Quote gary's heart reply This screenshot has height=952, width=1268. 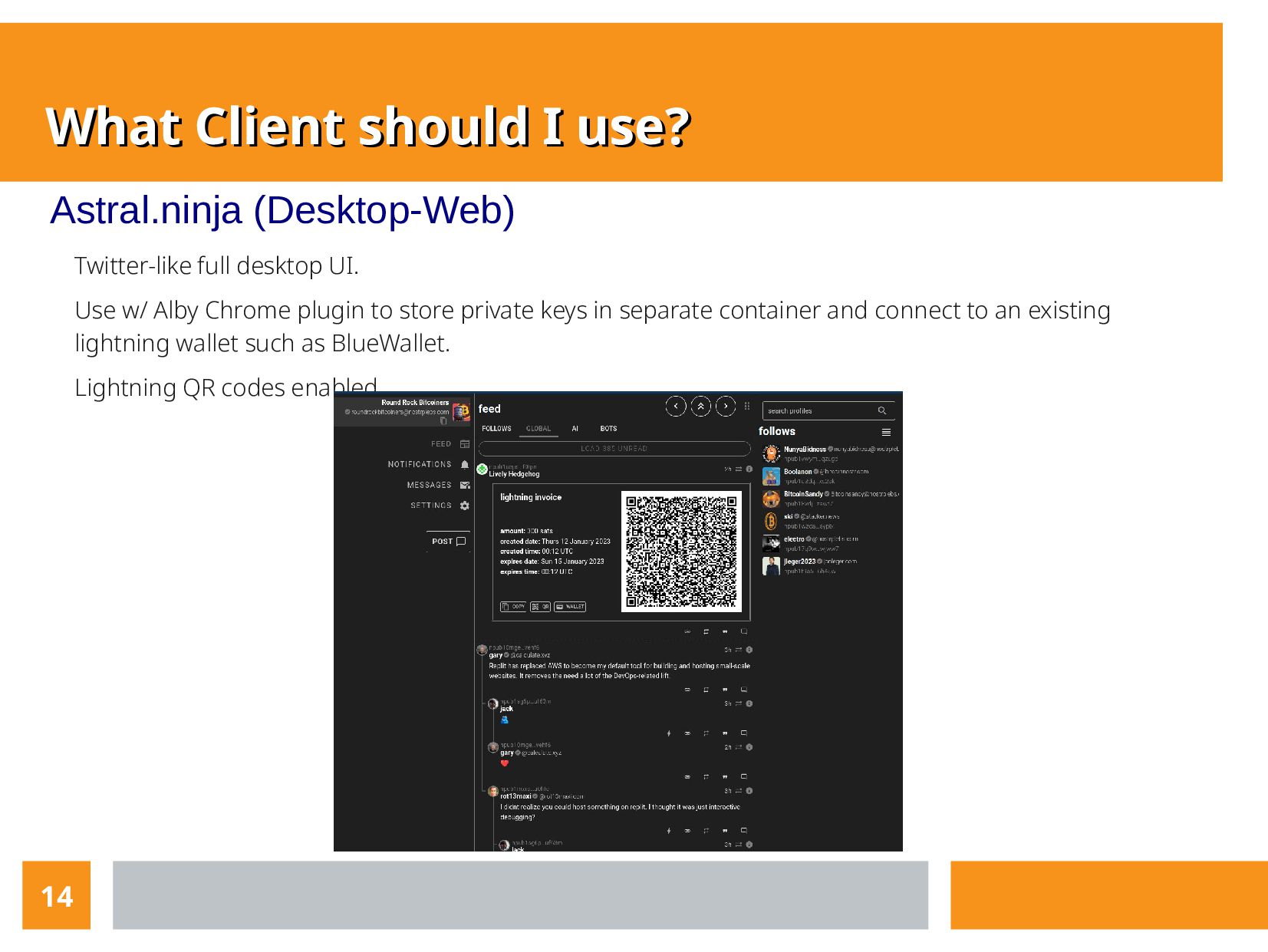point(725,777)
